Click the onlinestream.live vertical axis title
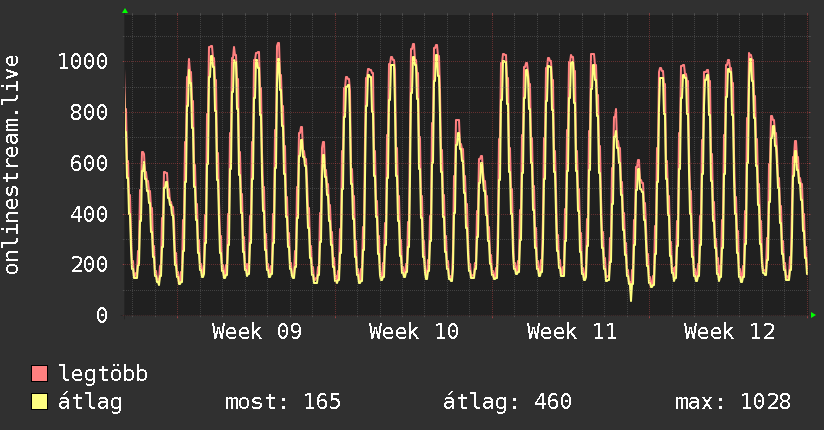Viewport: 824px width, 430px height. tap(12, 164)
